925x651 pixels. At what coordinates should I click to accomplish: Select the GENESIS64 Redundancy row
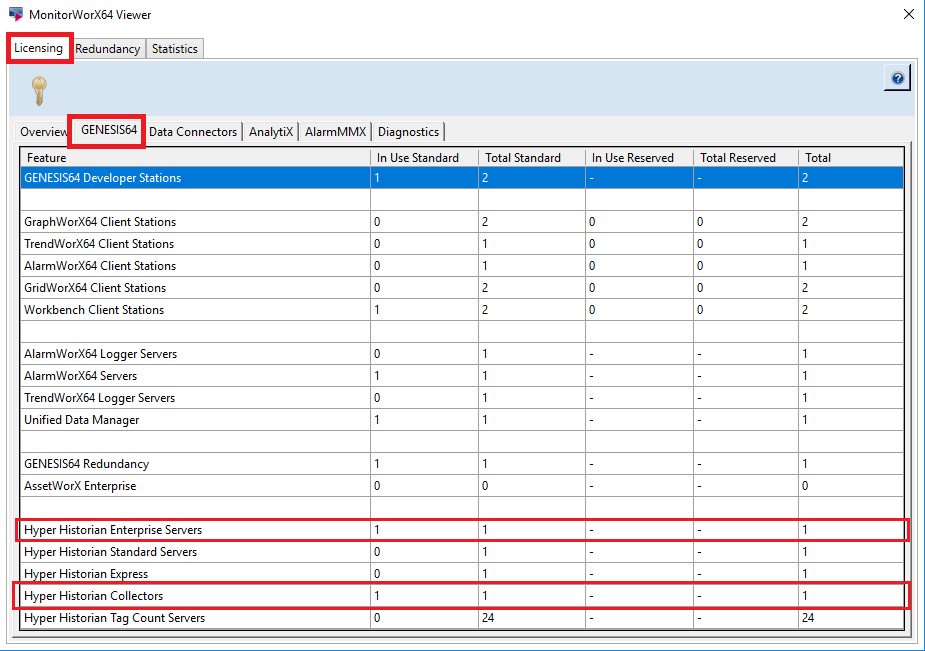pos(462,464)
